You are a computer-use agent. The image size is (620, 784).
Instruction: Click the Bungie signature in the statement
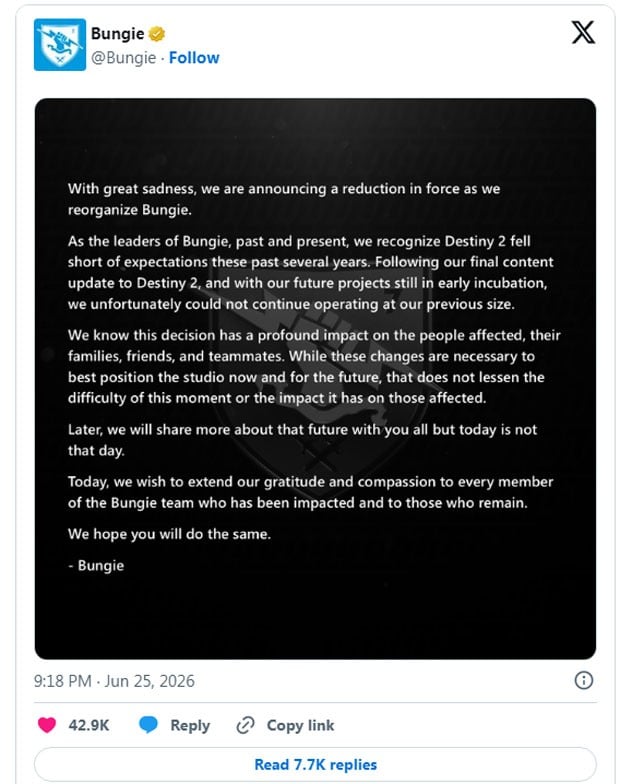(x=96, y=566)
